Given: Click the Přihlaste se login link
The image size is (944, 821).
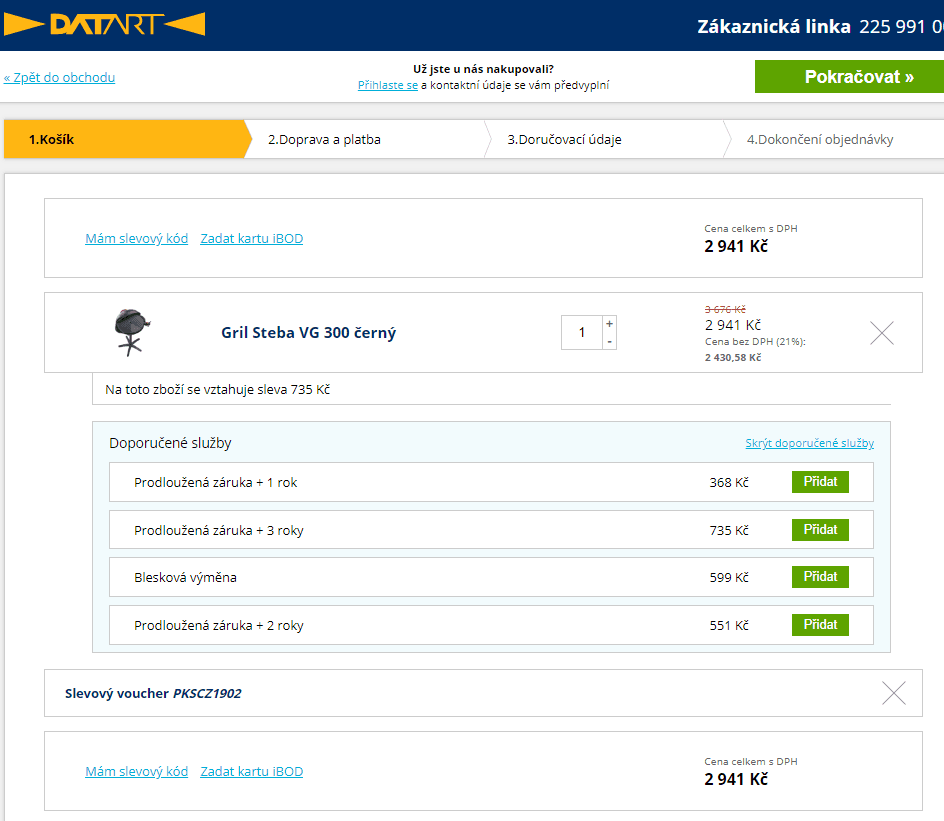Looking at the screenshot, I should pos(388,85).
